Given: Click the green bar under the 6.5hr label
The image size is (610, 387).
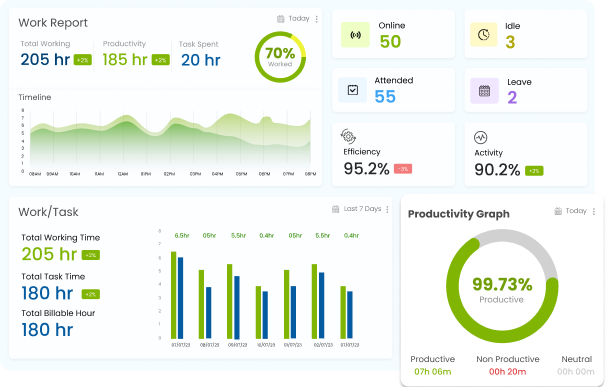Looking at the screenshot, I should [174, 295].
